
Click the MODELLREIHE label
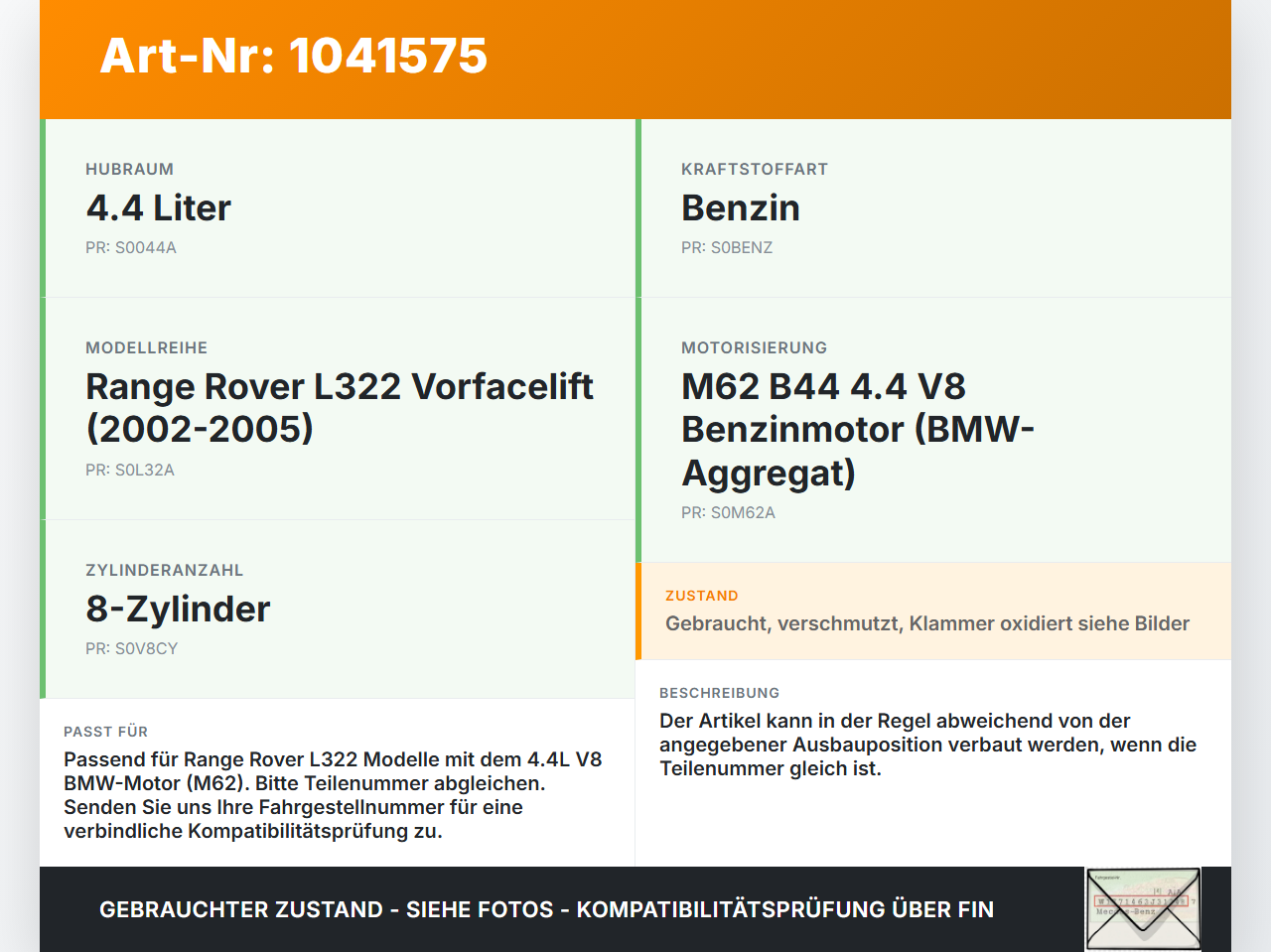click(146, 347)
